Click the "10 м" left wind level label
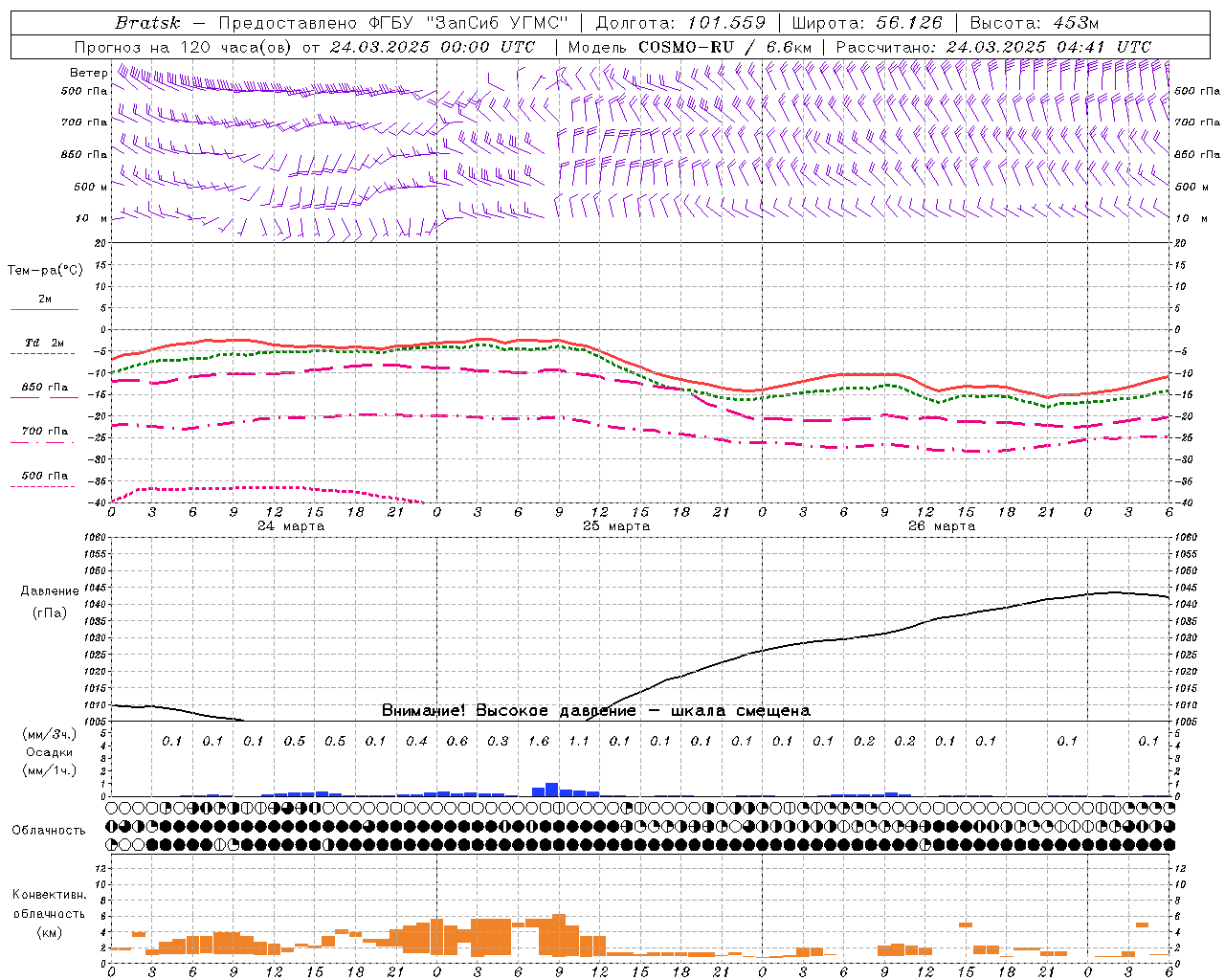The height and width of the screenshot is (980, 1225). tap(91, 218)
